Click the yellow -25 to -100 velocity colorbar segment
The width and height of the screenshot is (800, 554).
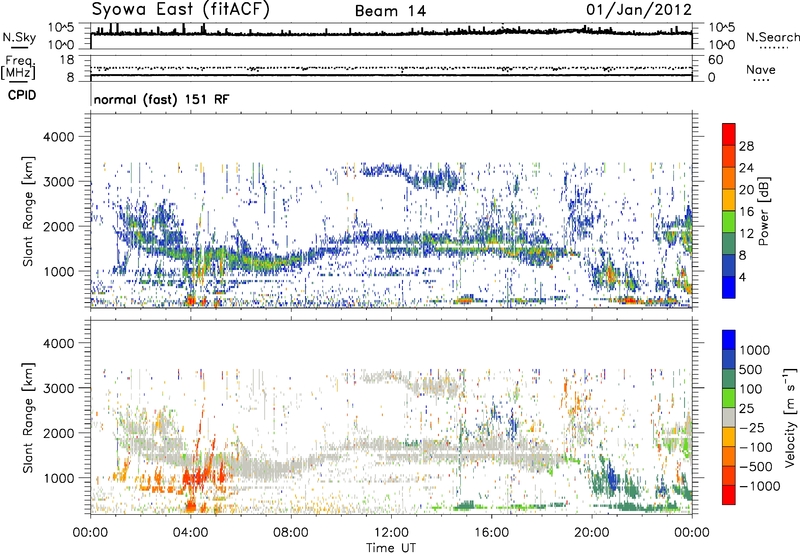729,437
